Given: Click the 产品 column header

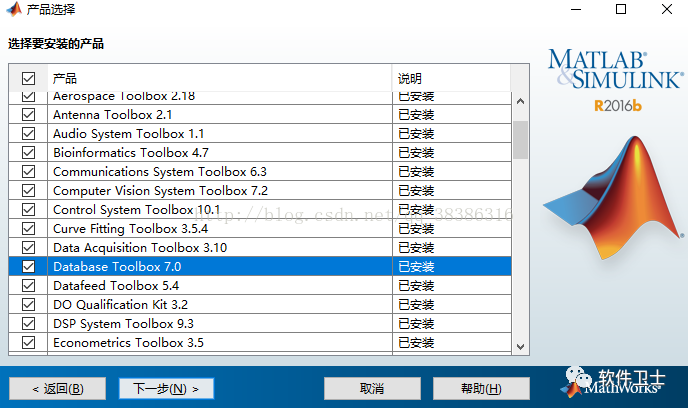Looking at the screenshot, I should point(219,79).
